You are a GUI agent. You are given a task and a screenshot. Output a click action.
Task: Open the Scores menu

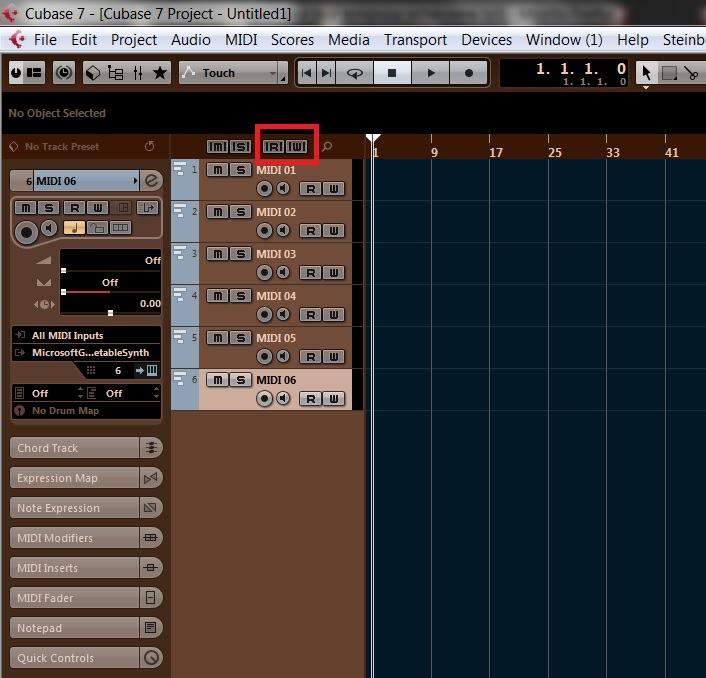tap(292, 40)
